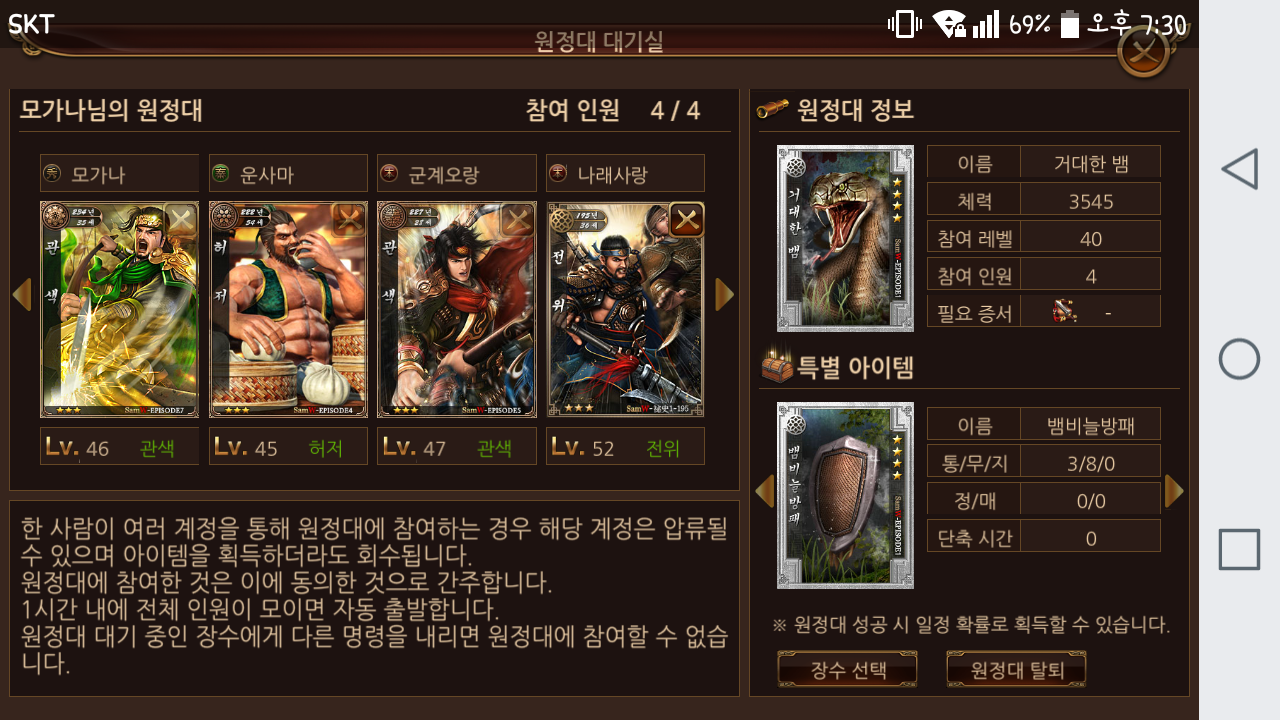Show previous expedition members with left arrow
Screen dimensions: 1280x720
21,294
